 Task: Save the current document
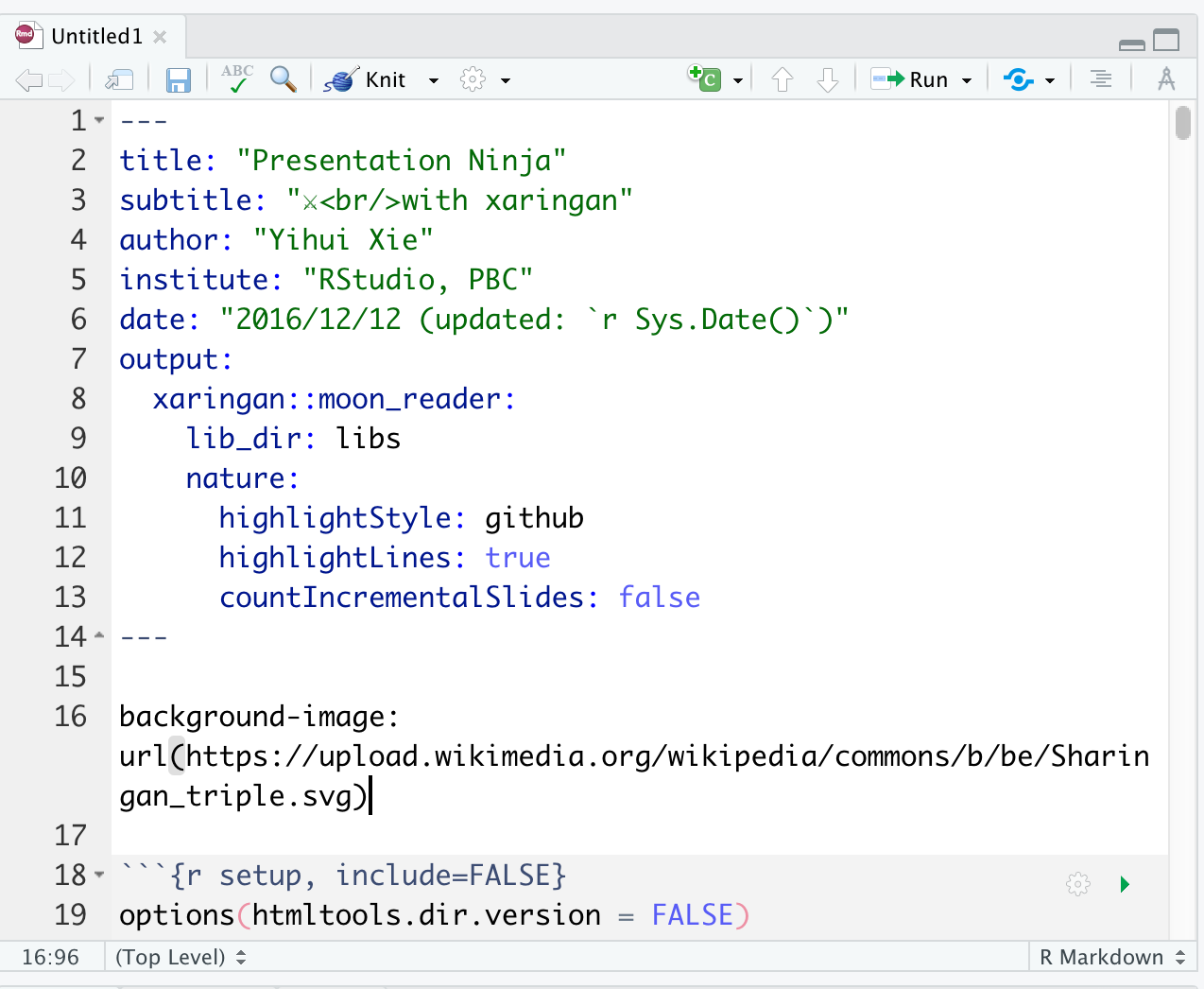click(x=178, y=80)
